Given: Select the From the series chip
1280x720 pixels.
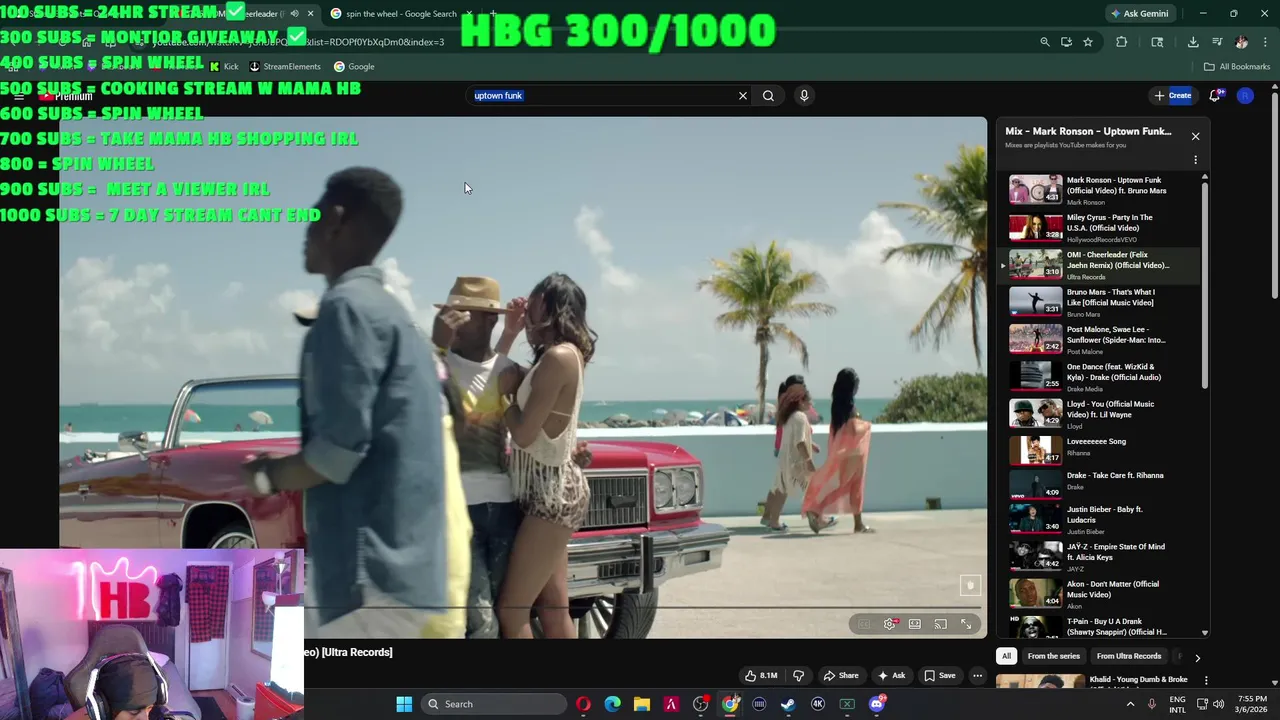Looking at the screenshot, I should click(1053, 656).
